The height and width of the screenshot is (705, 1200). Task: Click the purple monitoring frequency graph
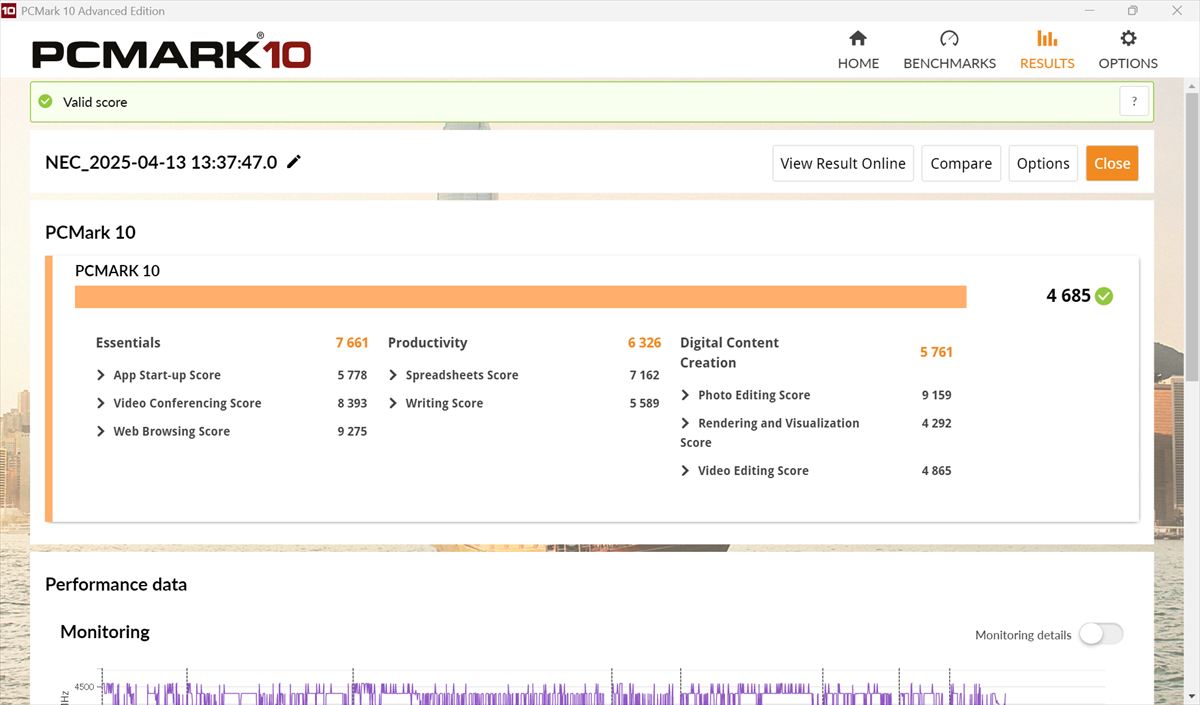[x=555, y=693]
